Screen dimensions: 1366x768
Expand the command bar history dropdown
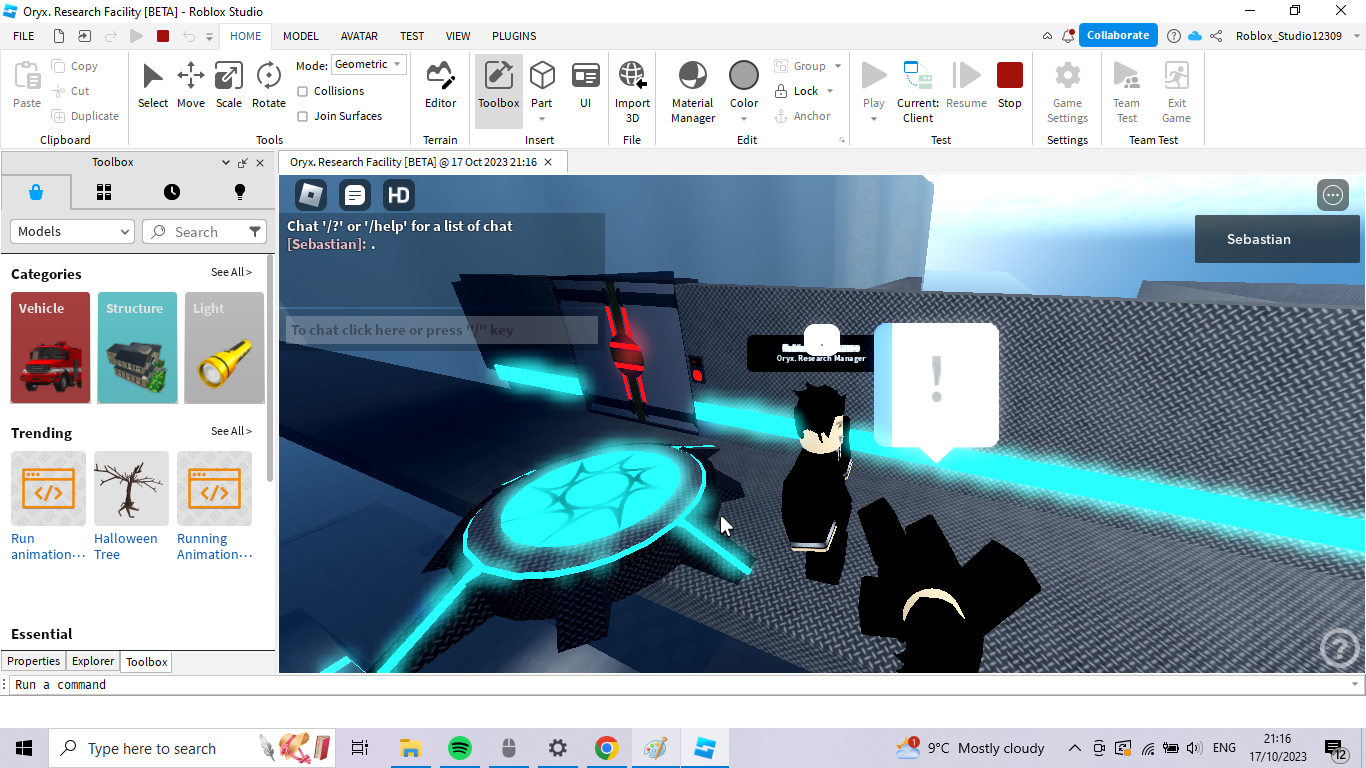click(x=1356, y=685)
